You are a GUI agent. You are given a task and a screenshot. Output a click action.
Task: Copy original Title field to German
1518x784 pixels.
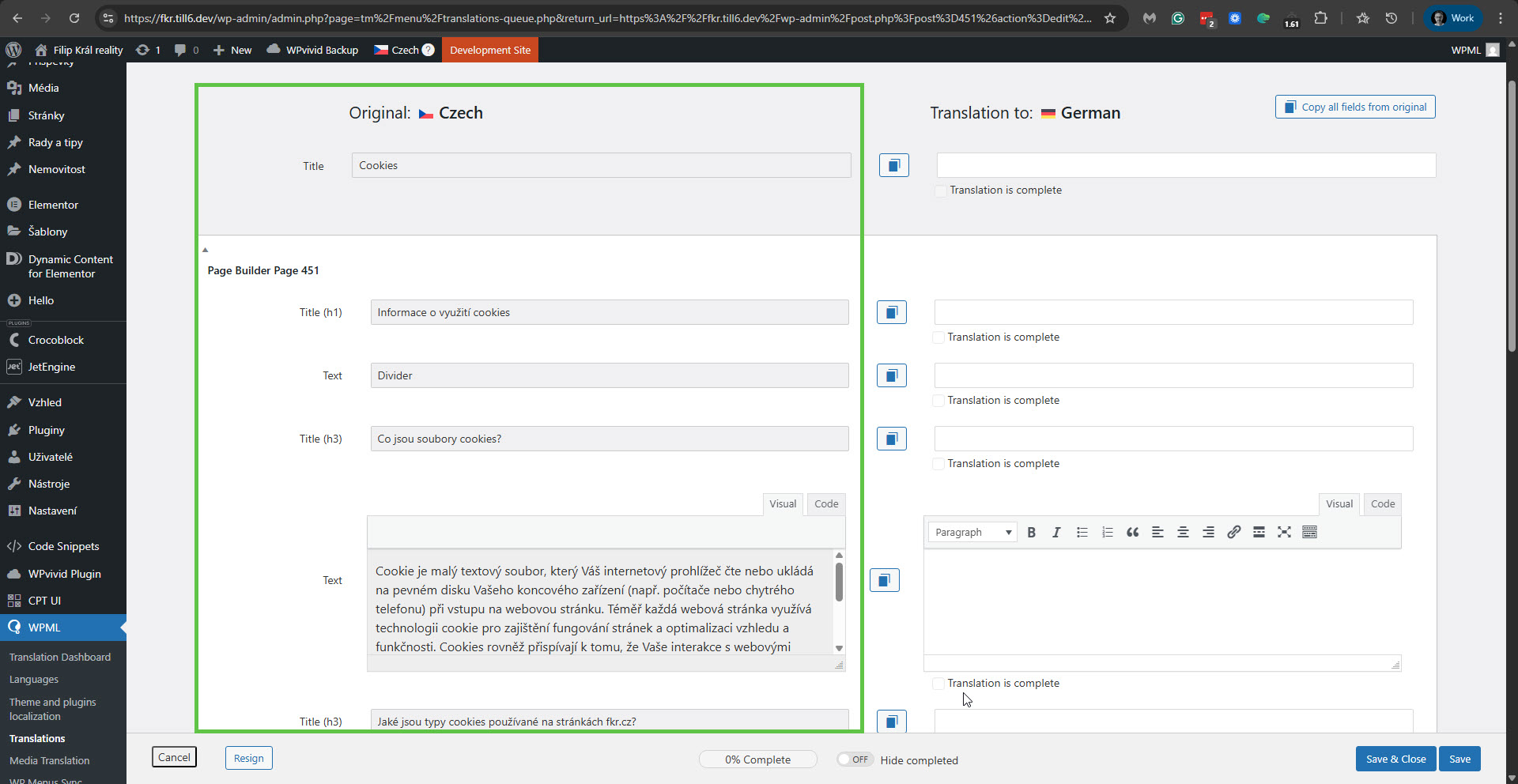coord(893,165)
